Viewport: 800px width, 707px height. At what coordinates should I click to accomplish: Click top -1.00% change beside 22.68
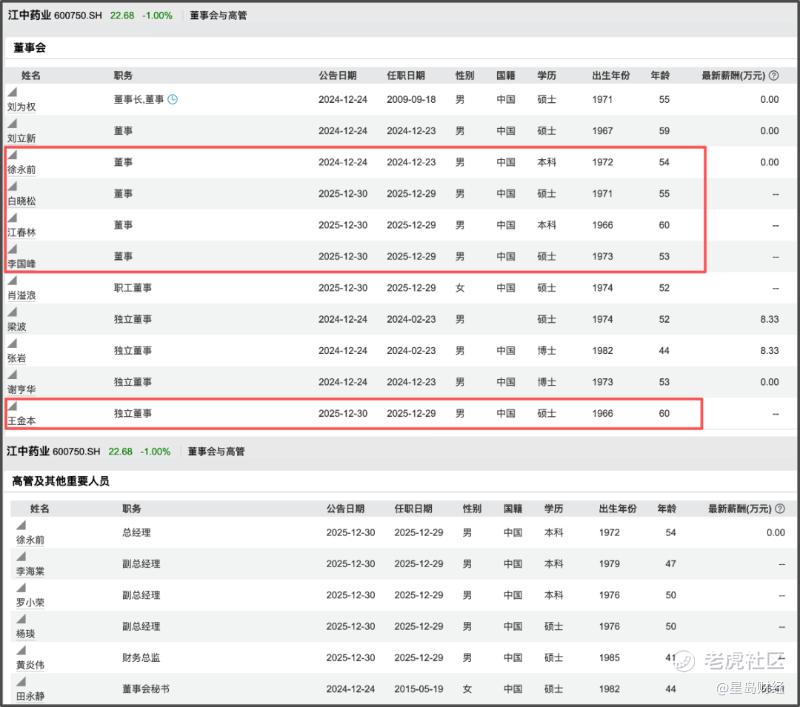pyautogui.click(x=157, y=16)
